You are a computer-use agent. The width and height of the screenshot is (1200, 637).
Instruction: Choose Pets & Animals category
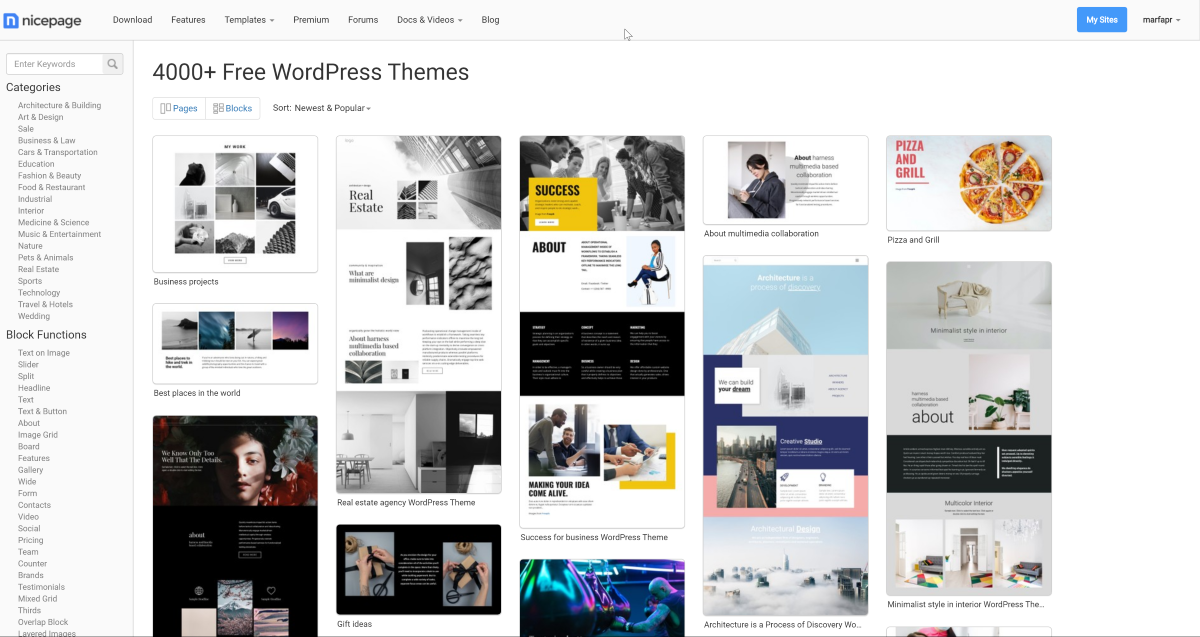click(x=45, y=257)
